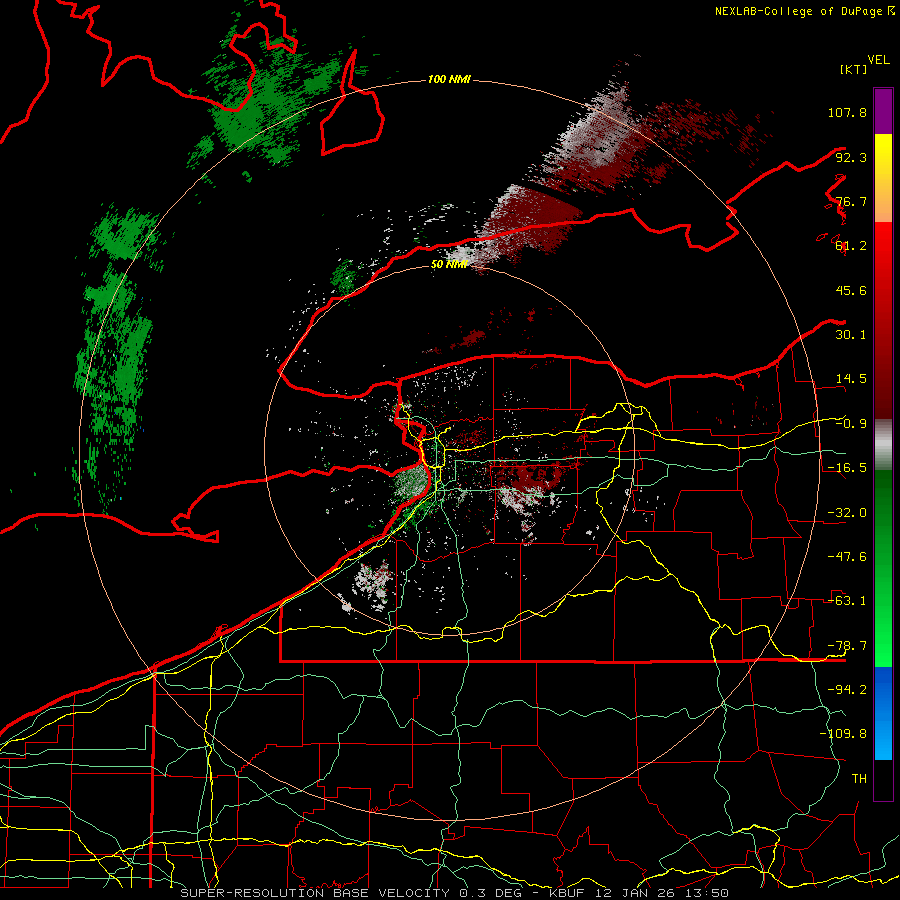Screen dimensions: 900x900
Task: Click the gray near-zero segment of color bar
Action: 883,445
